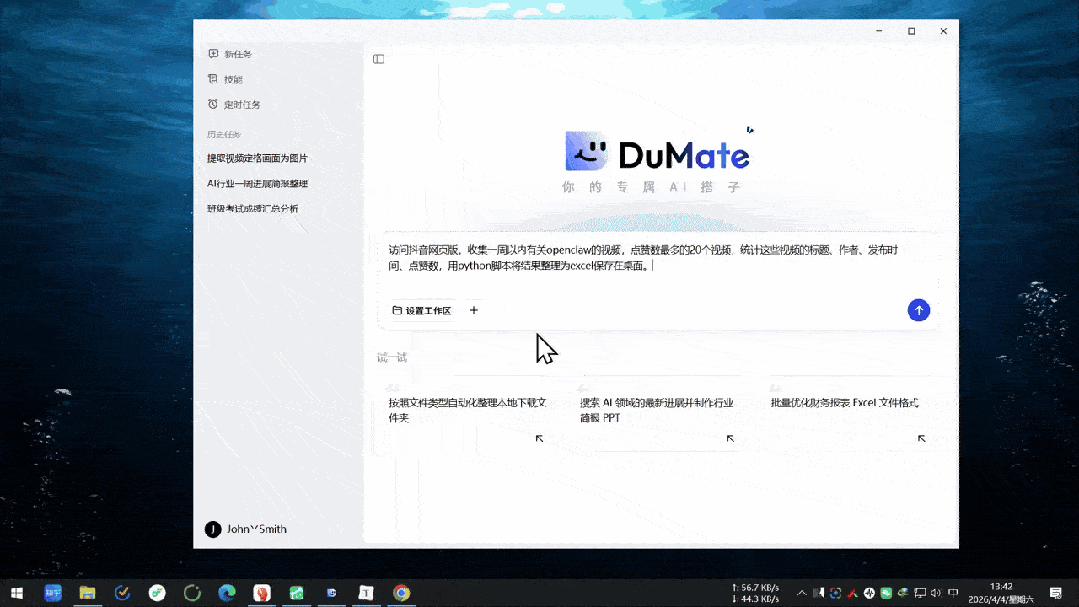The height and width of the screenshot is (607, 1079).
Task: Open the notification center icon
Action: click(x=1056, y=593)
